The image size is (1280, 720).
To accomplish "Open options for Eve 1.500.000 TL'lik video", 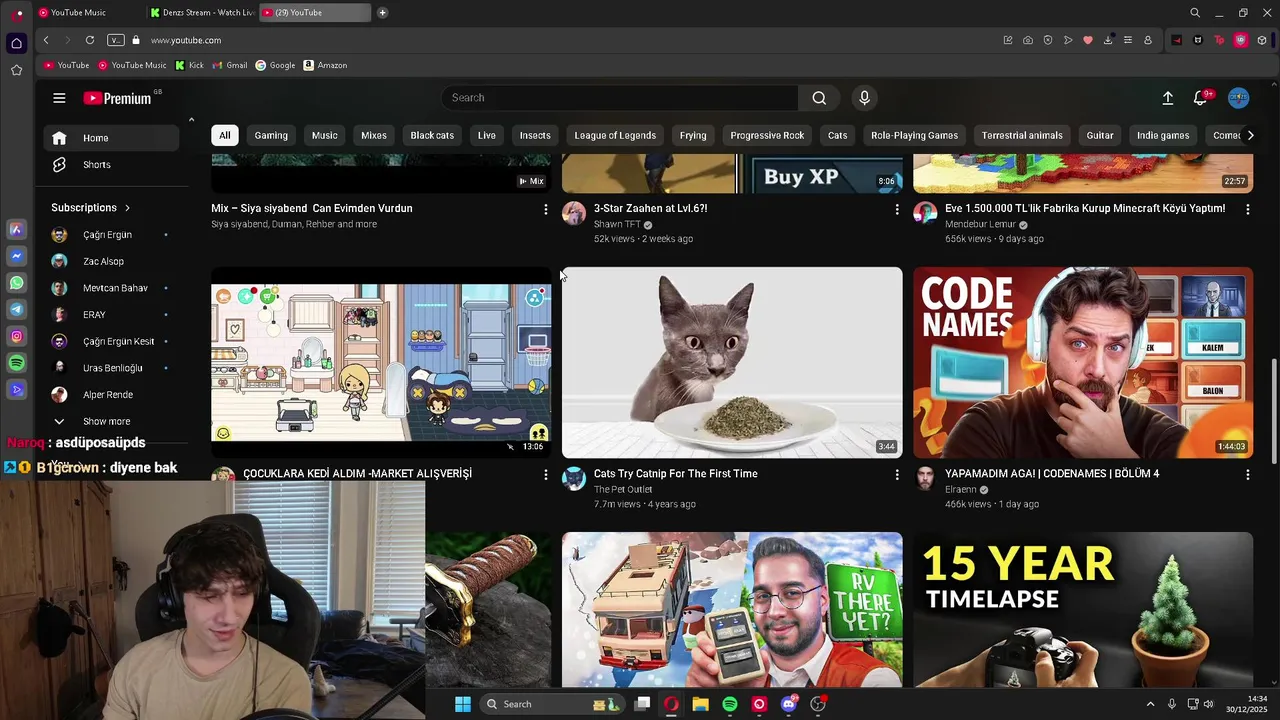I will click(x=1247, y=210).
